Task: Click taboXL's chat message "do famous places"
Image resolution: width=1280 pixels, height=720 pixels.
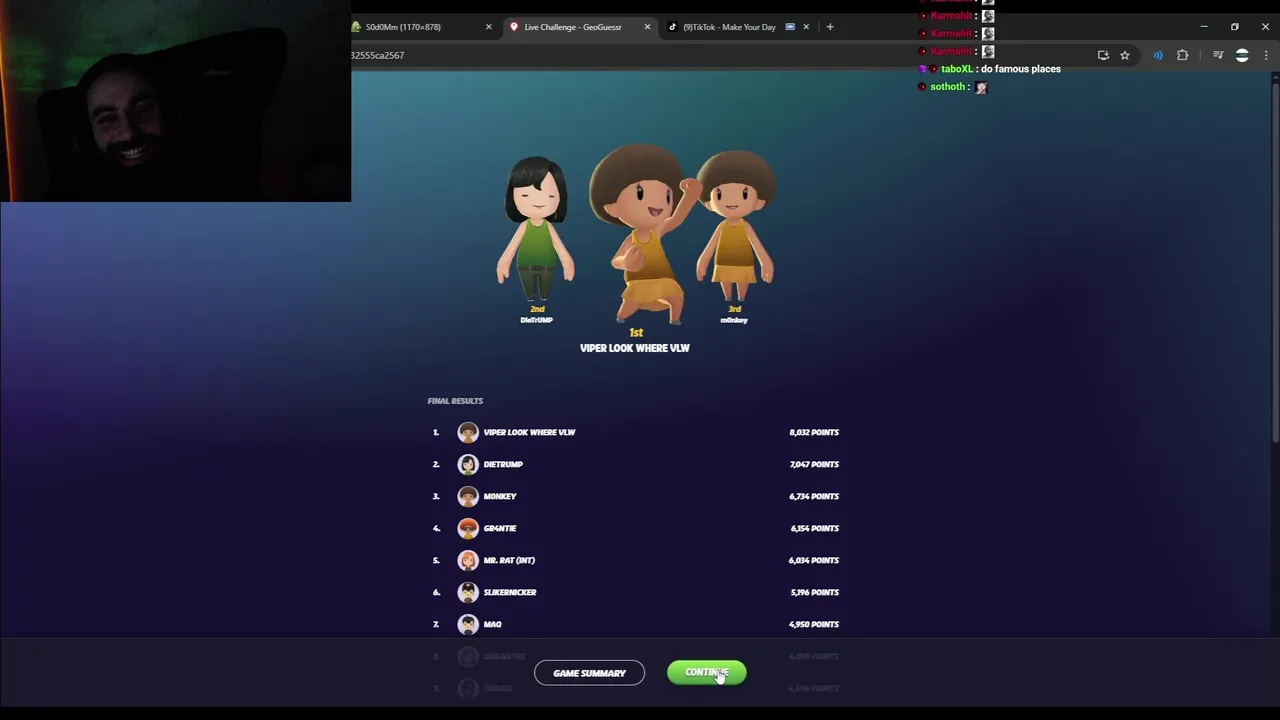Action: point(1020,69)
